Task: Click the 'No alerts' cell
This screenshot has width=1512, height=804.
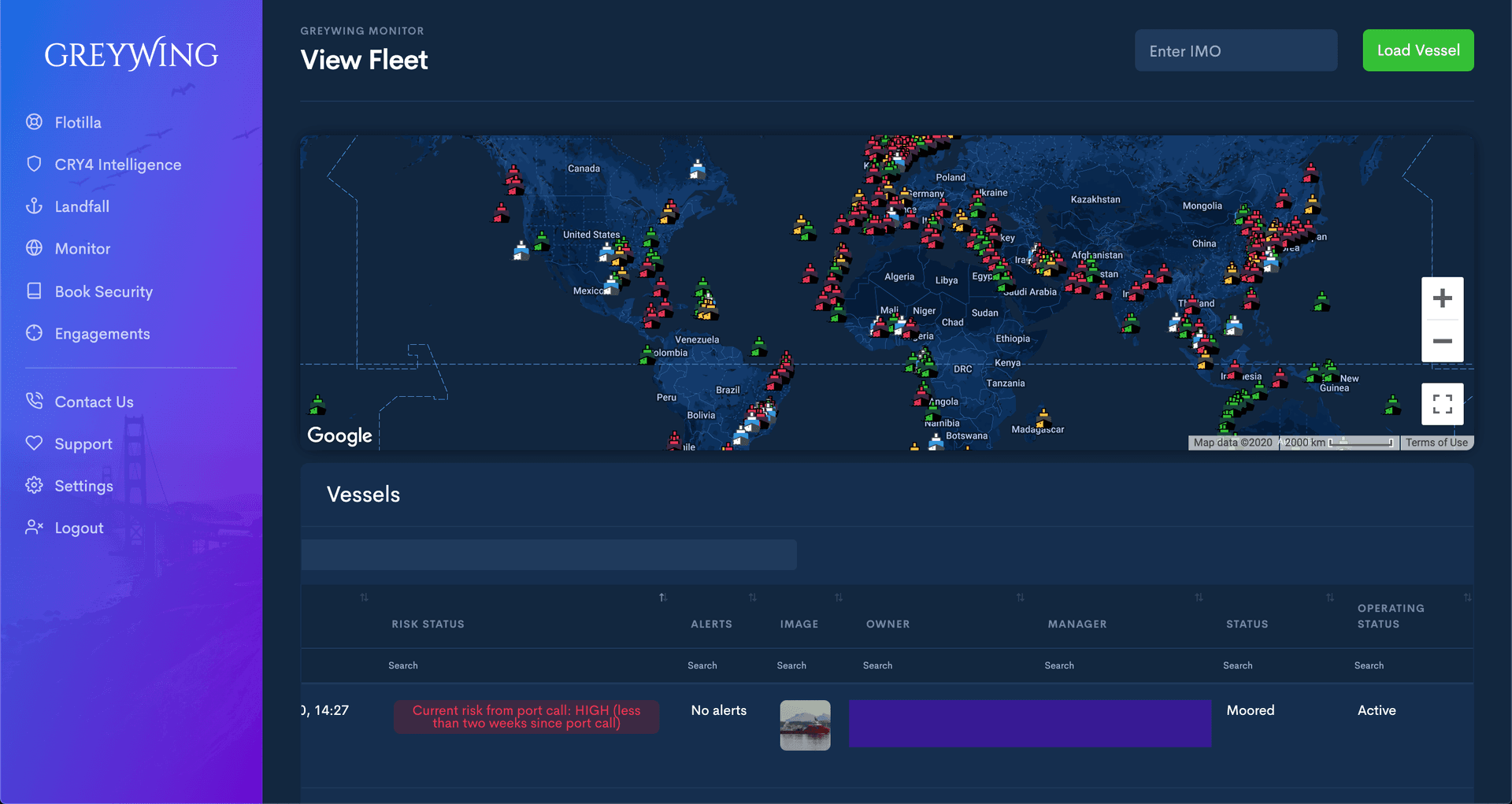Action: pyautogui.click(x=719, y=710)
